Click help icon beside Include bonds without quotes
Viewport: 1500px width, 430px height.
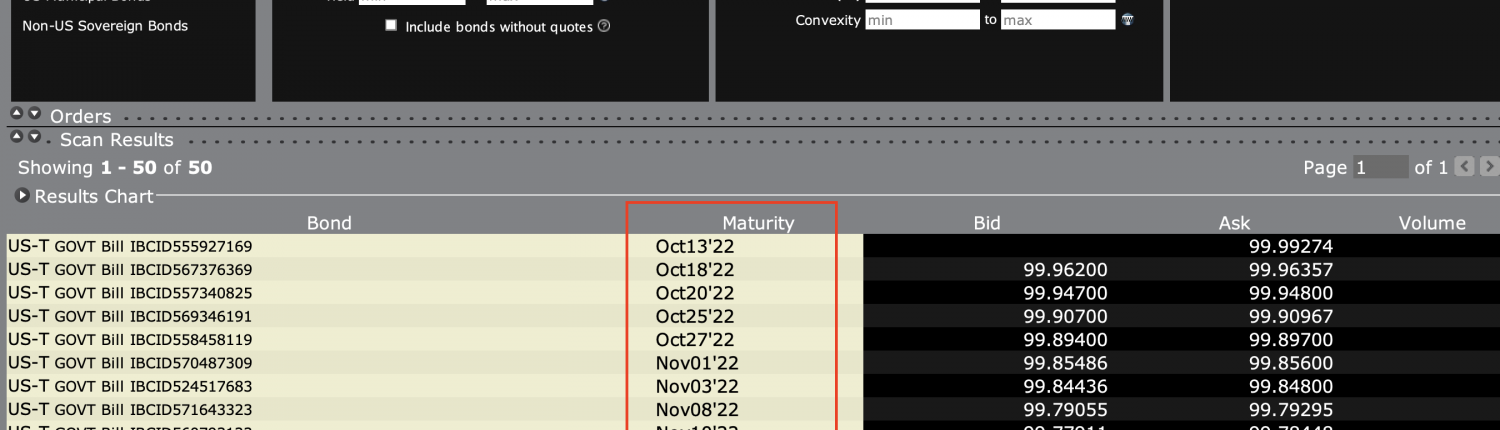604,26
